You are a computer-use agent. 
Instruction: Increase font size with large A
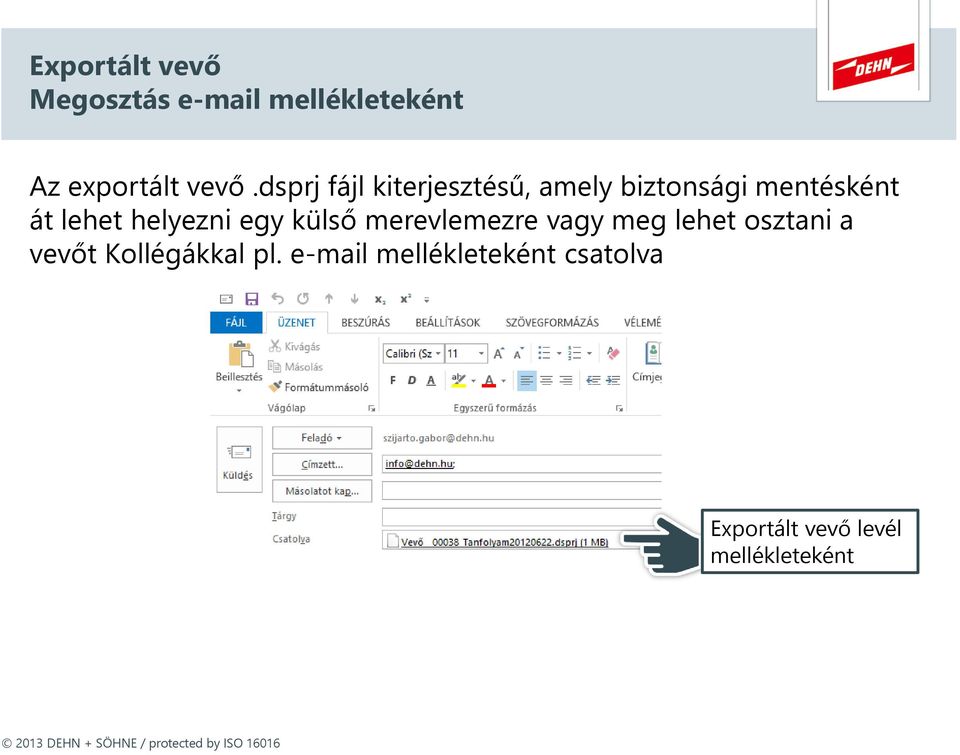(499, 353)
